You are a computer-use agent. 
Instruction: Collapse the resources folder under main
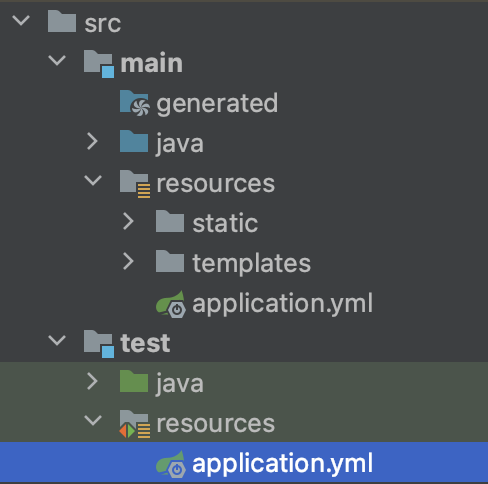[93, 180]
